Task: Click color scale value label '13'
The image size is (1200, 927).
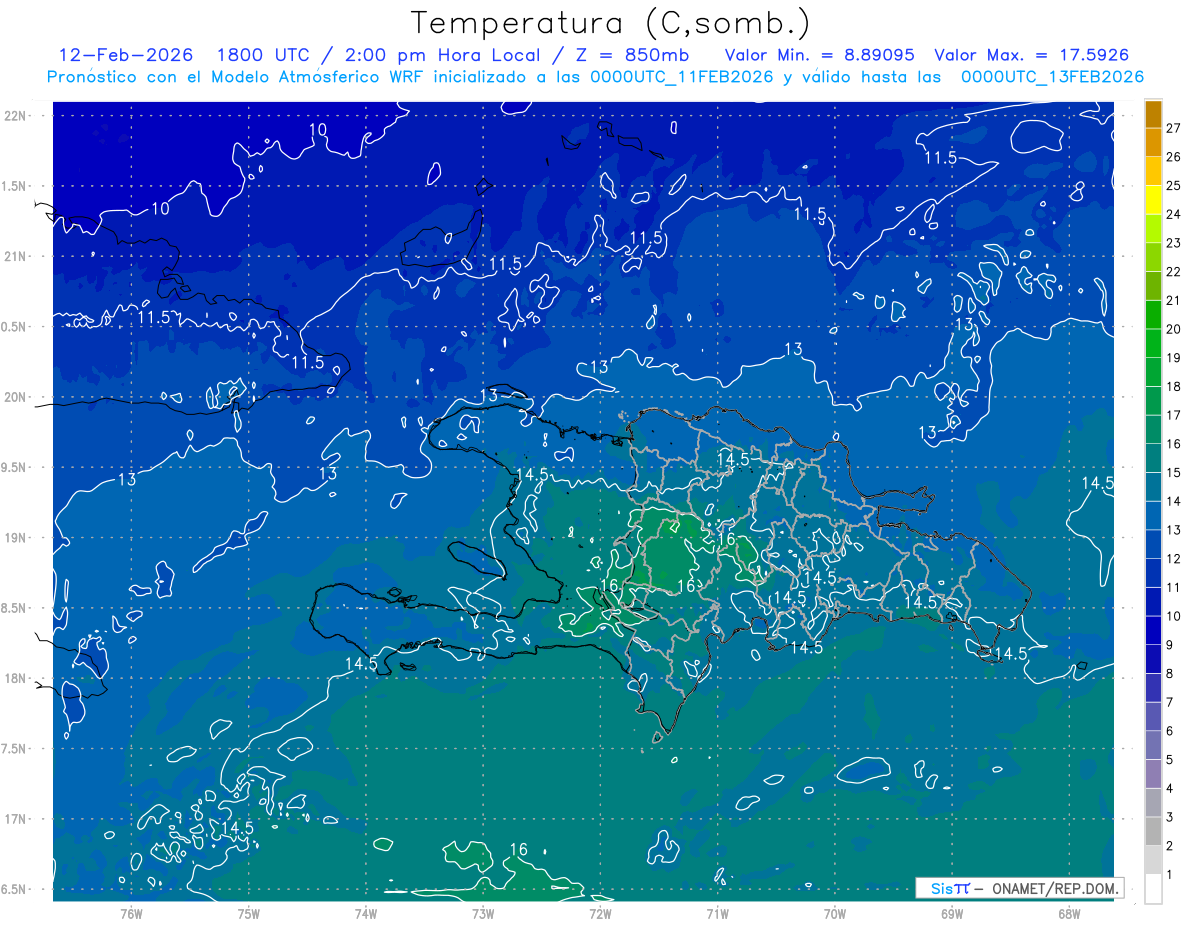Action: [x=1174, y=531]
